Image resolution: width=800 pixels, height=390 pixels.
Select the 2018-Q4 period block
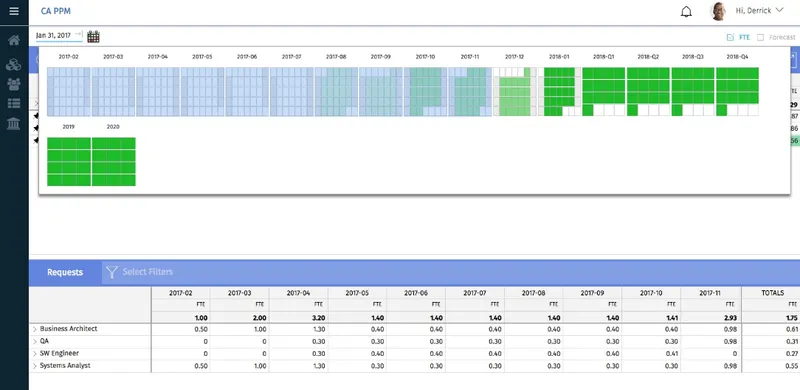pyautogui.click(x=737, y=91)
